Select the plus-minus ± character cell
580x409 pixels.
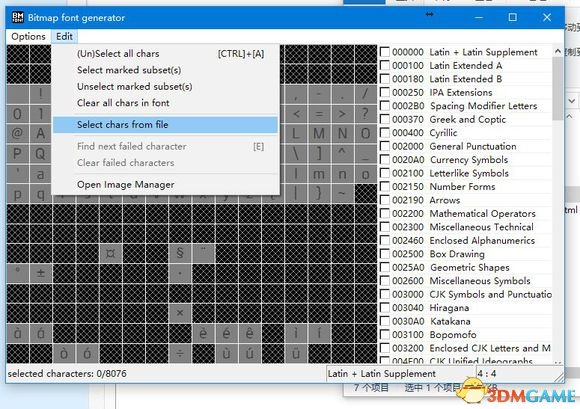(41, 273)
